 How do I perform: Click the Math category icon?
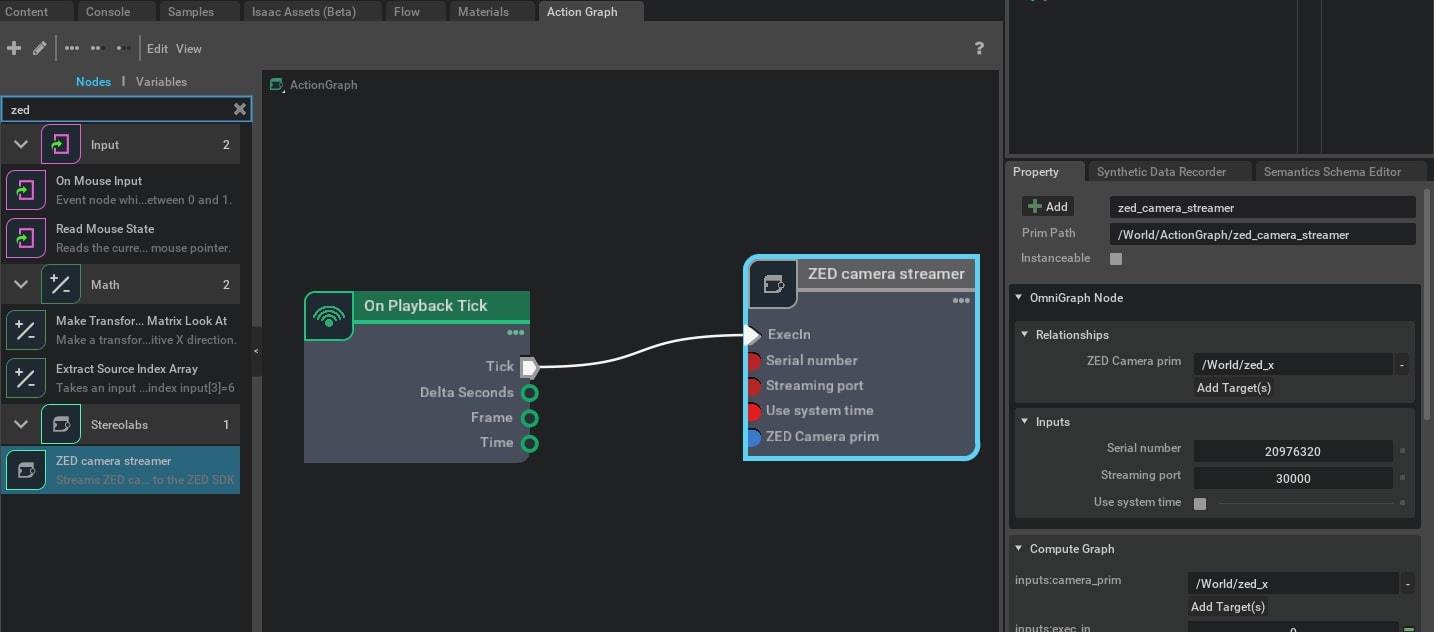(60, 284)
